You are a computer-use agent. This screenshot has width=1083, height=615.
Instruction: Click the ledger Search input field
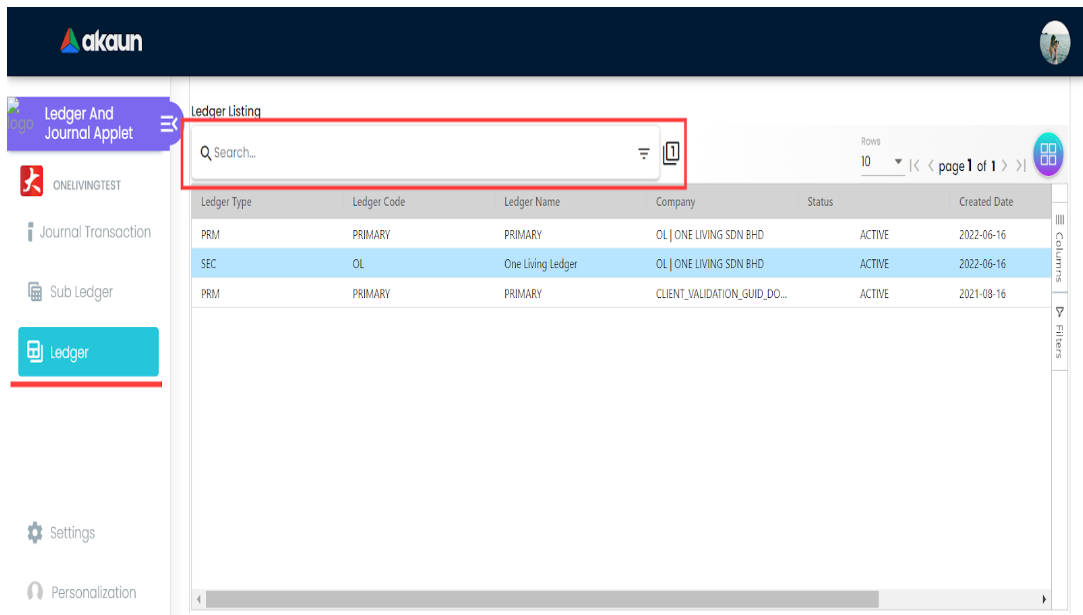tap(420, 153)
